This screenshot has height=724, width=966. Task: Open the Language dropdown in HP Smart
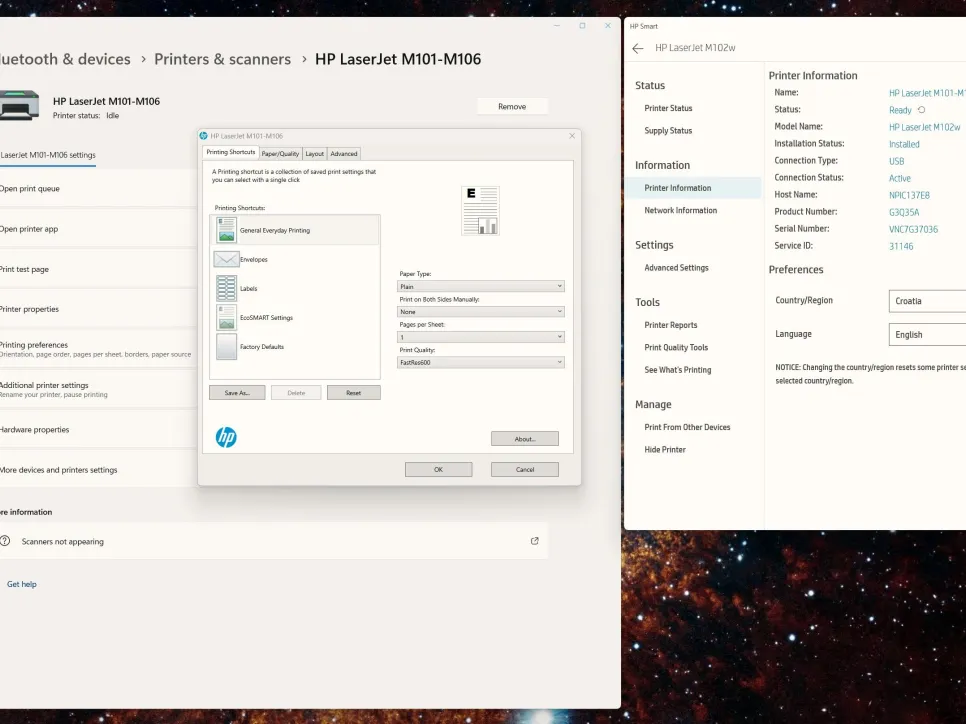(x=927, y=334)
